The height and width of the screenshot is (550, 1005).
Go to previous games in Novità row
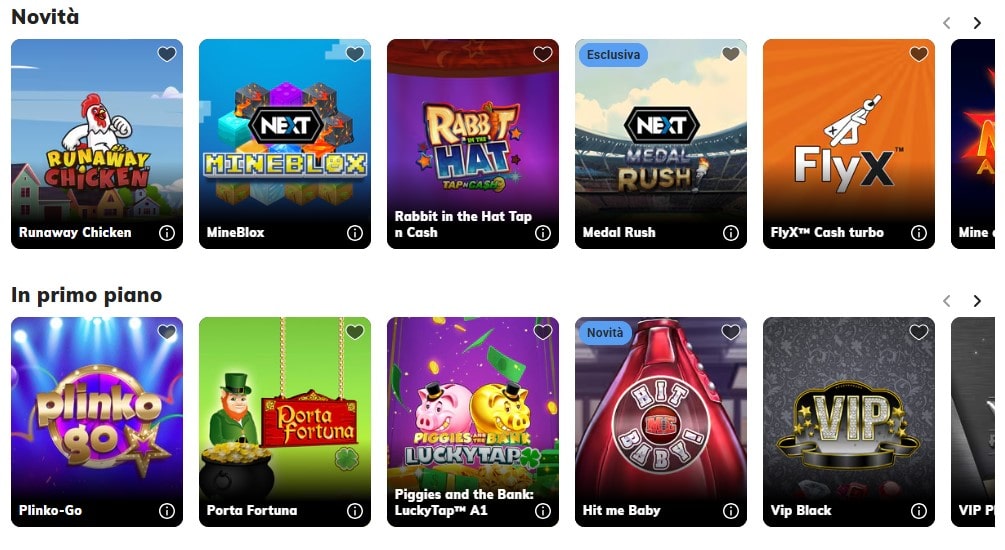point(947,23)
